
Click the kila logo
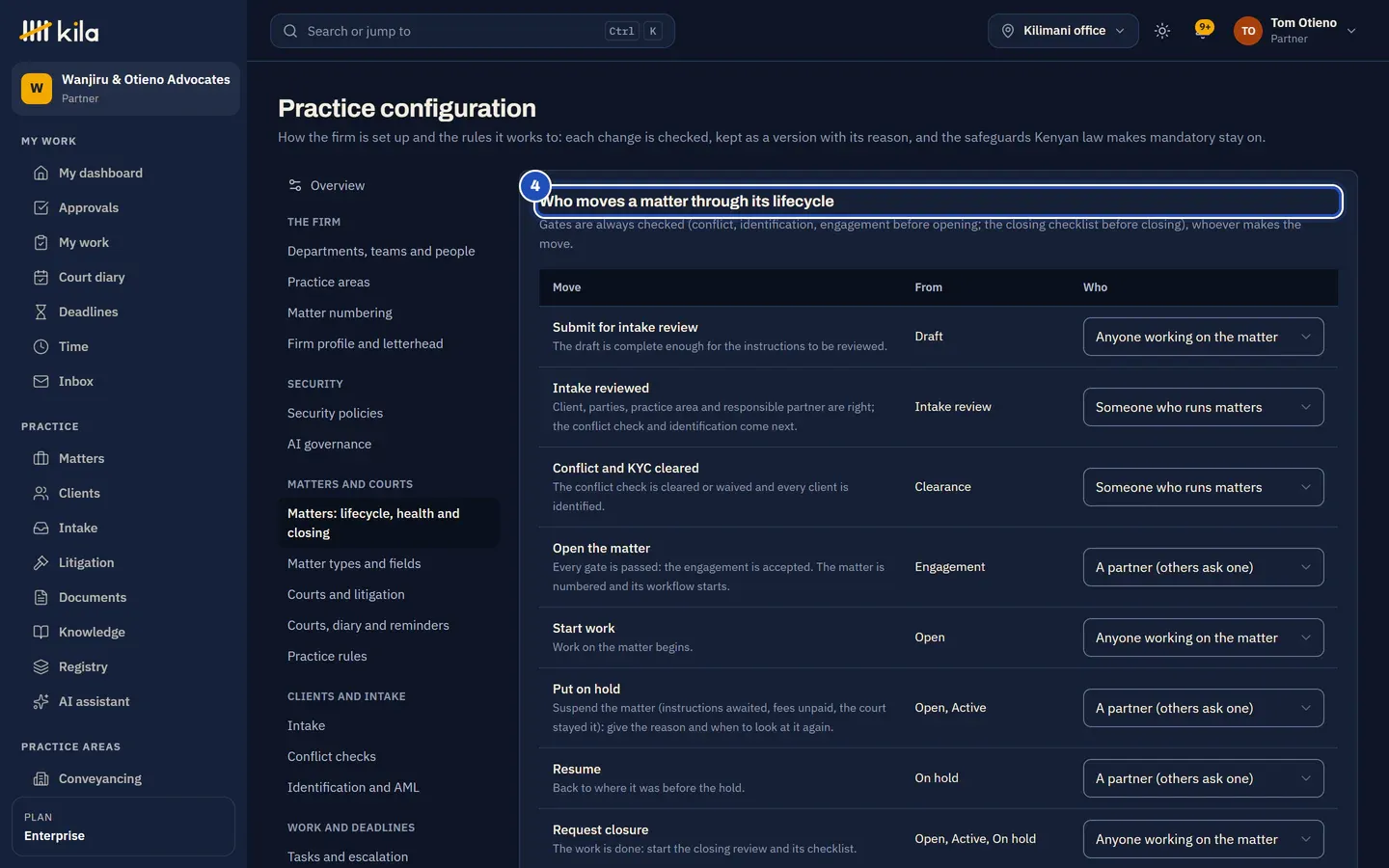pos(59,31)
